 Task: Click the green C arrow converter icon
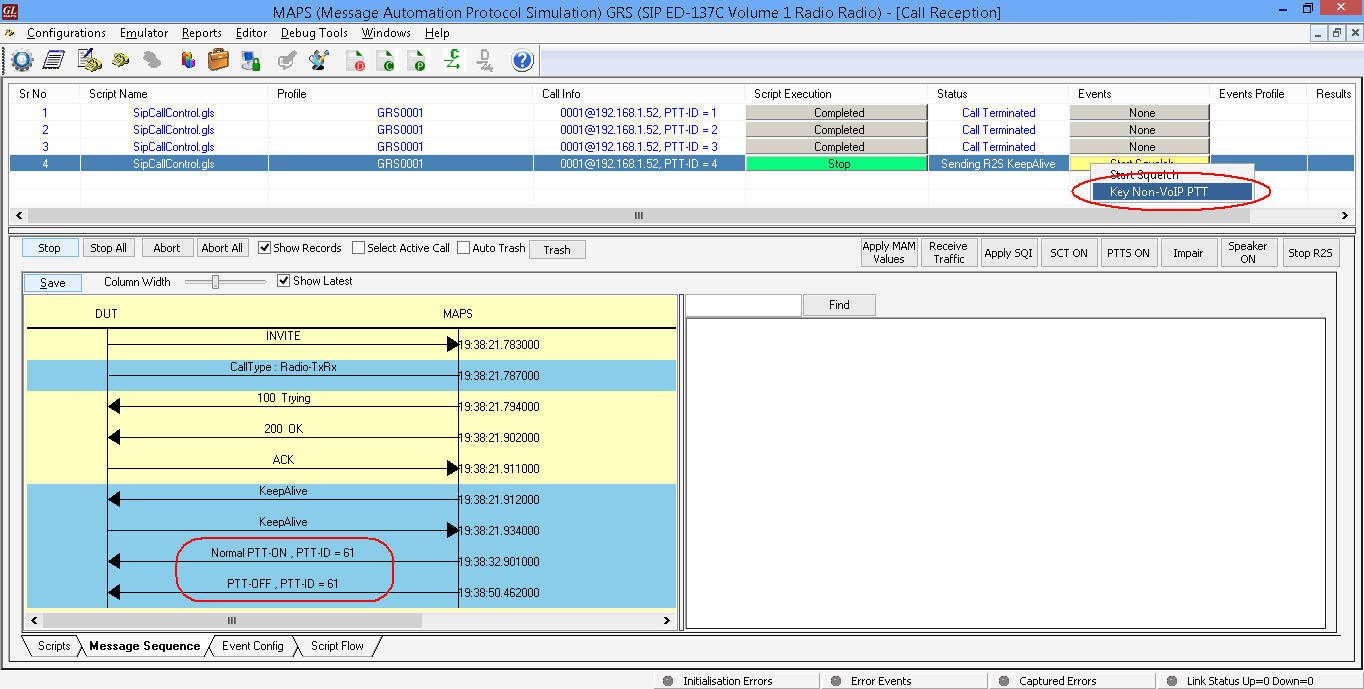coord(452,60)
